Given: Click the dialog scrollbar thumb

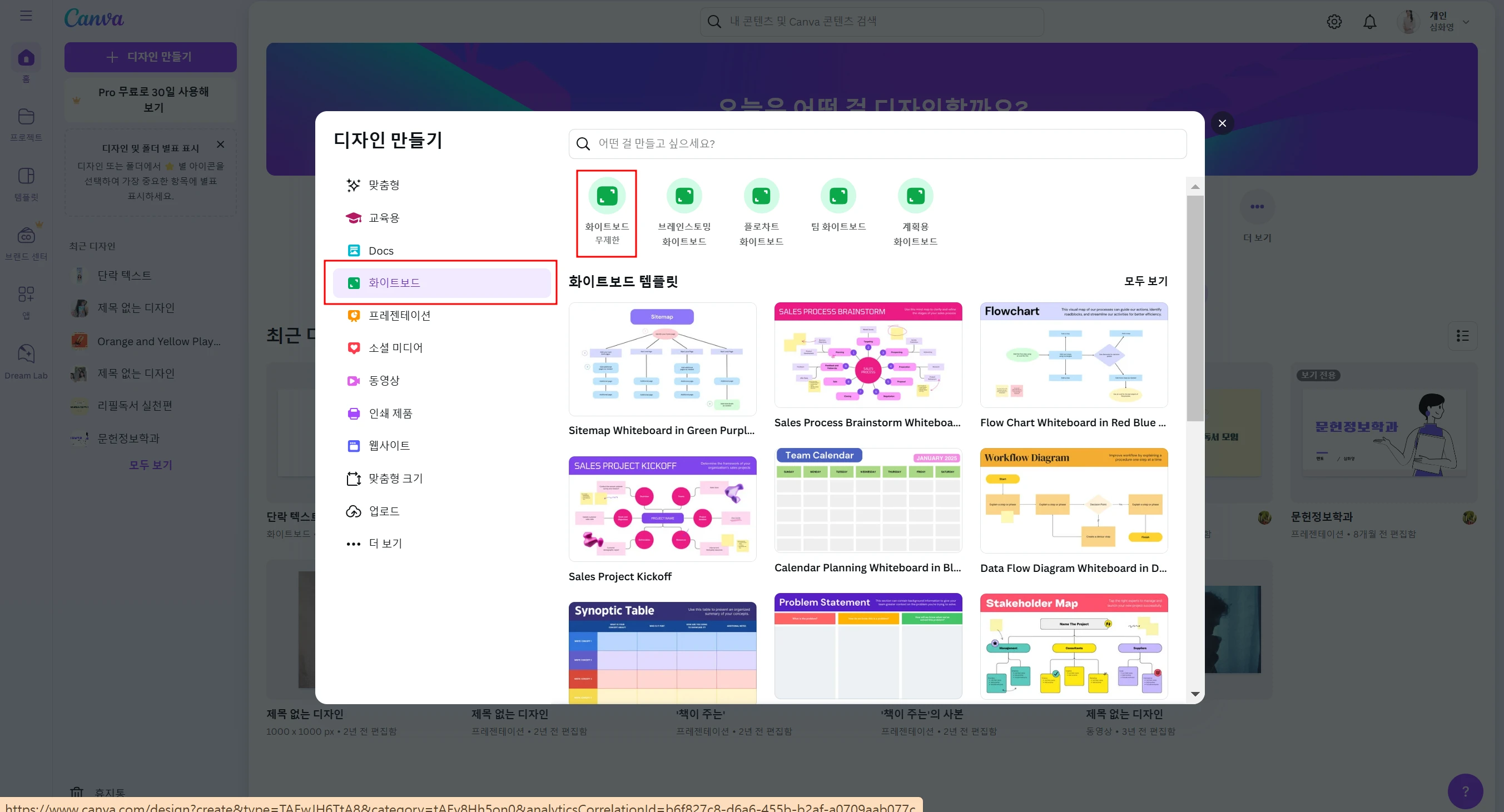Looking at the screenshot, I should click(1195, 308).
